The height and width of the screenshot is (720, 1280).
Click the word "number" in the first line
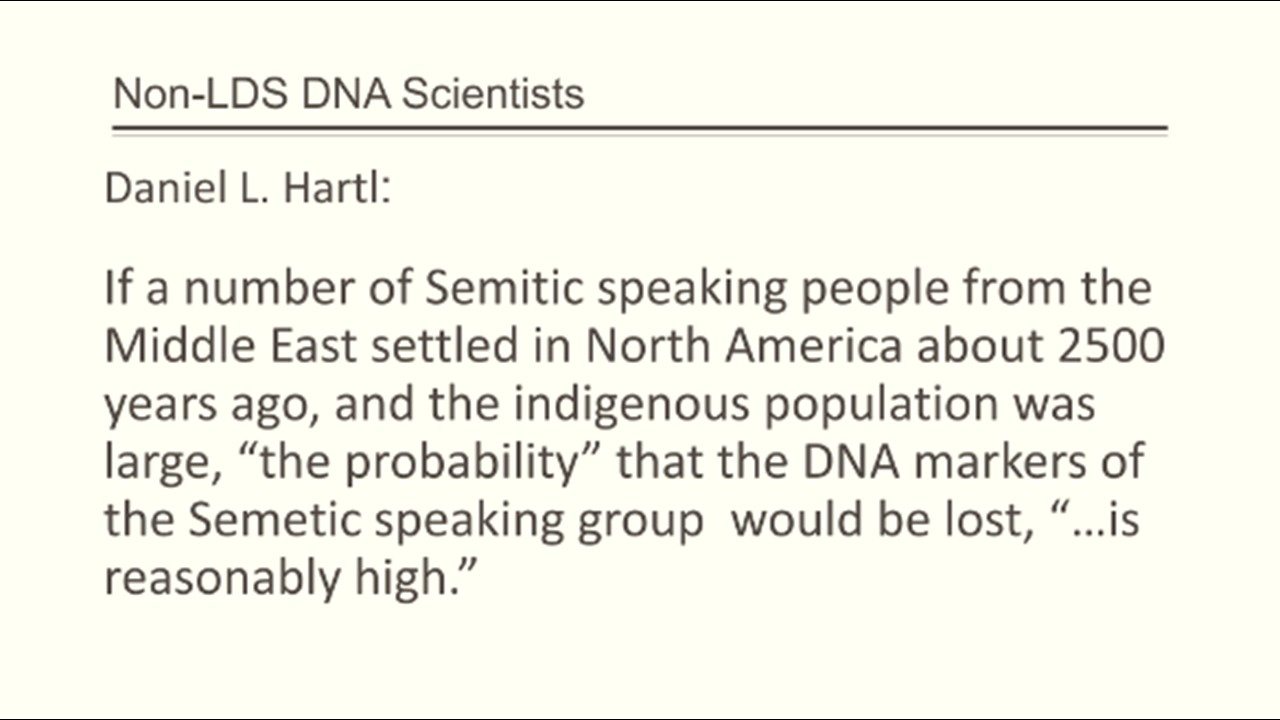(250, 289)
